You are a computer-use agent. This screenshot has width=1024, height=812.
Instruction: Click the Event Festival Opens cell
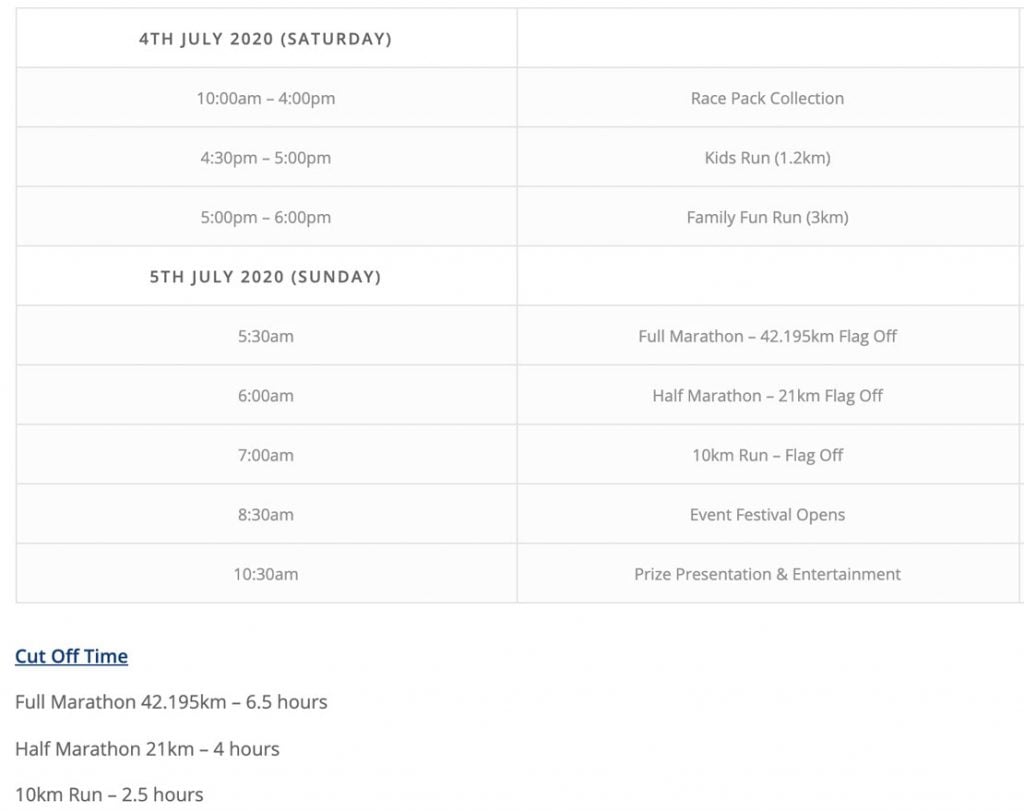coord(768,514)
